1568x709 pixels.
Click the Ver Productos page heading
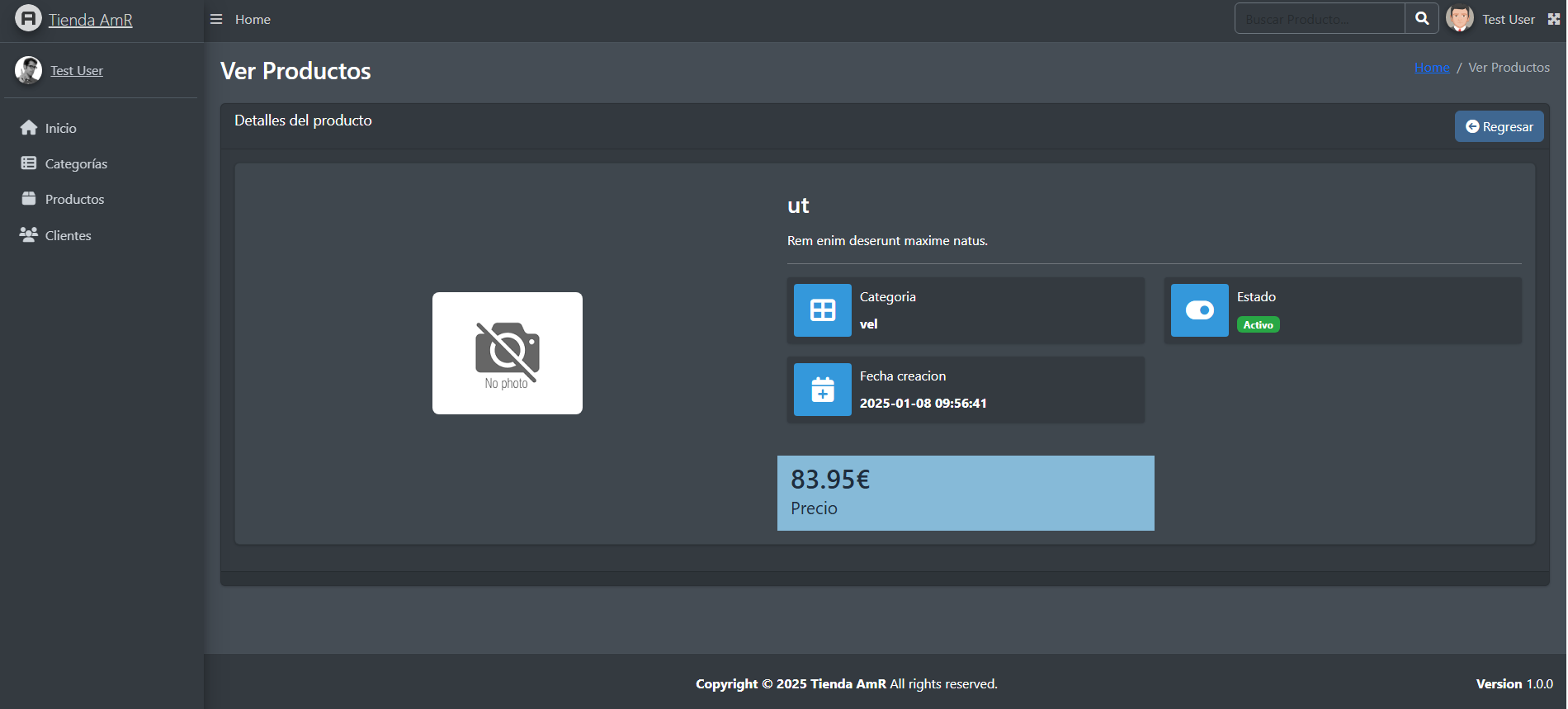pyautogui.click(x=295, y=71)
